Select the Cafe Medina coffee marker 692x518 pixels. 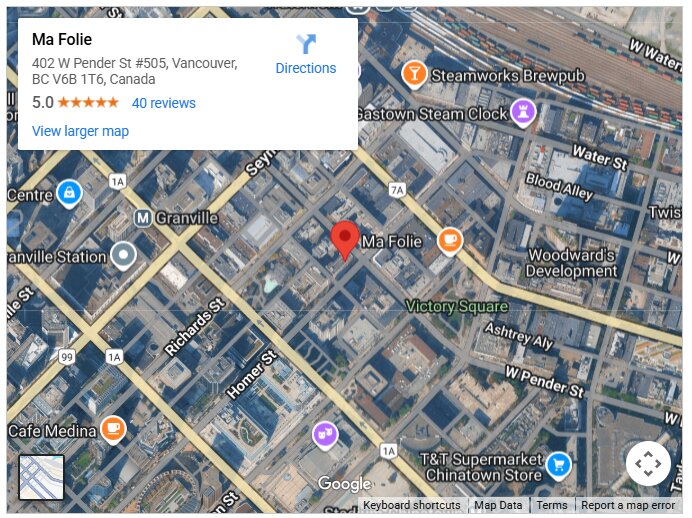[x=113, y=430]
